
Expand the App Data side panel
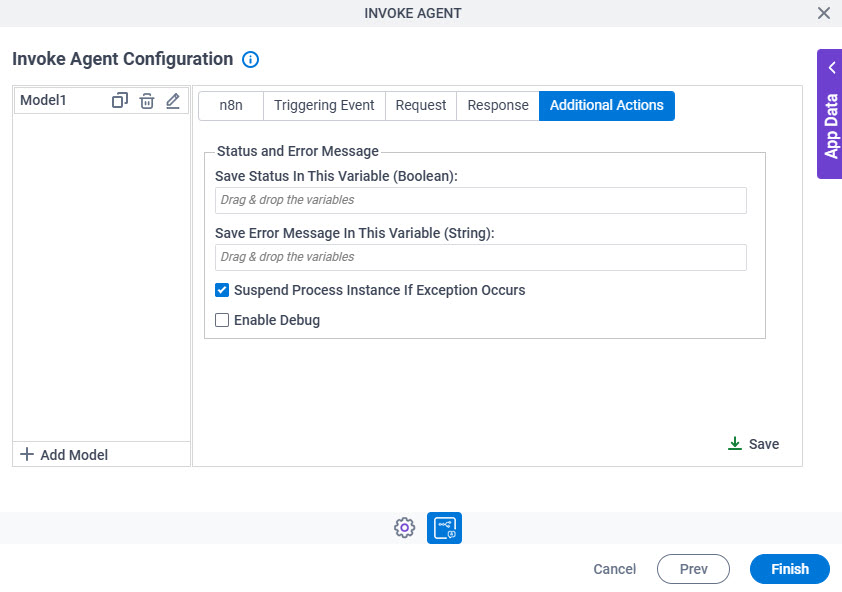830,114
